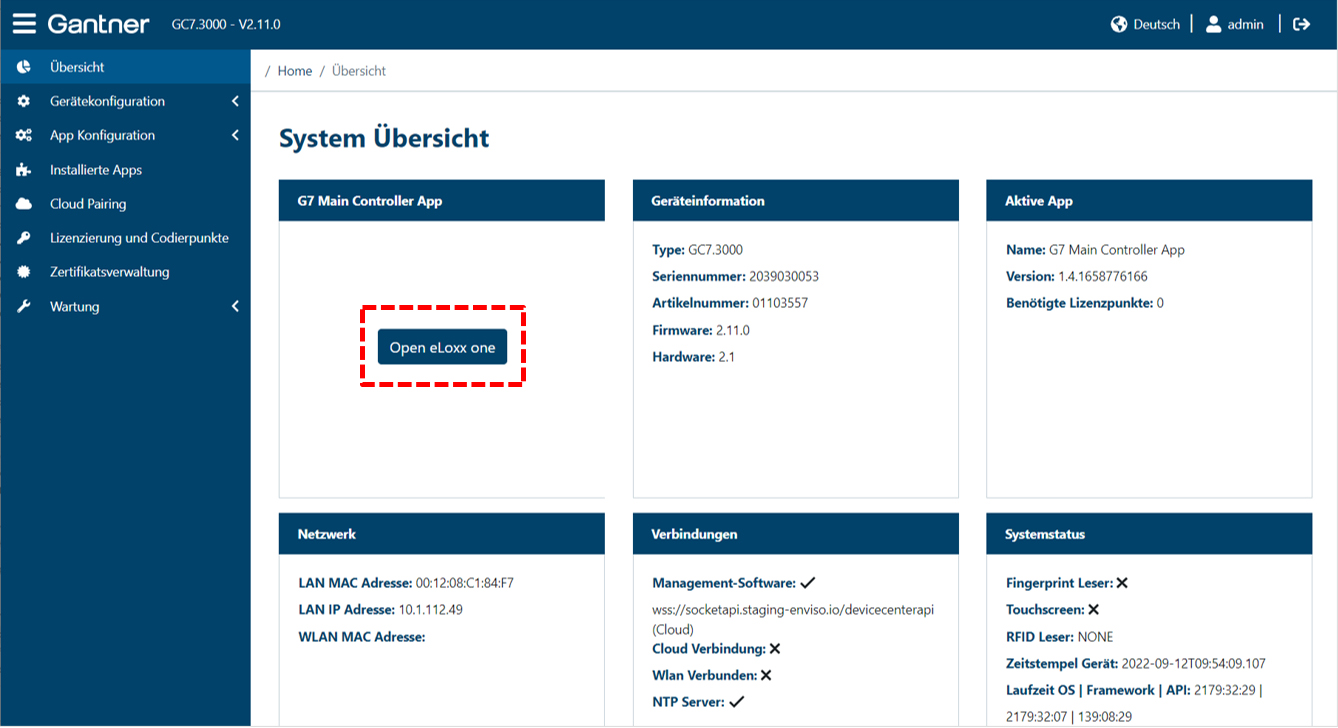
Task: Open Lizenzierung und Codierpunkte entry
Action: [x=125, y=238]
